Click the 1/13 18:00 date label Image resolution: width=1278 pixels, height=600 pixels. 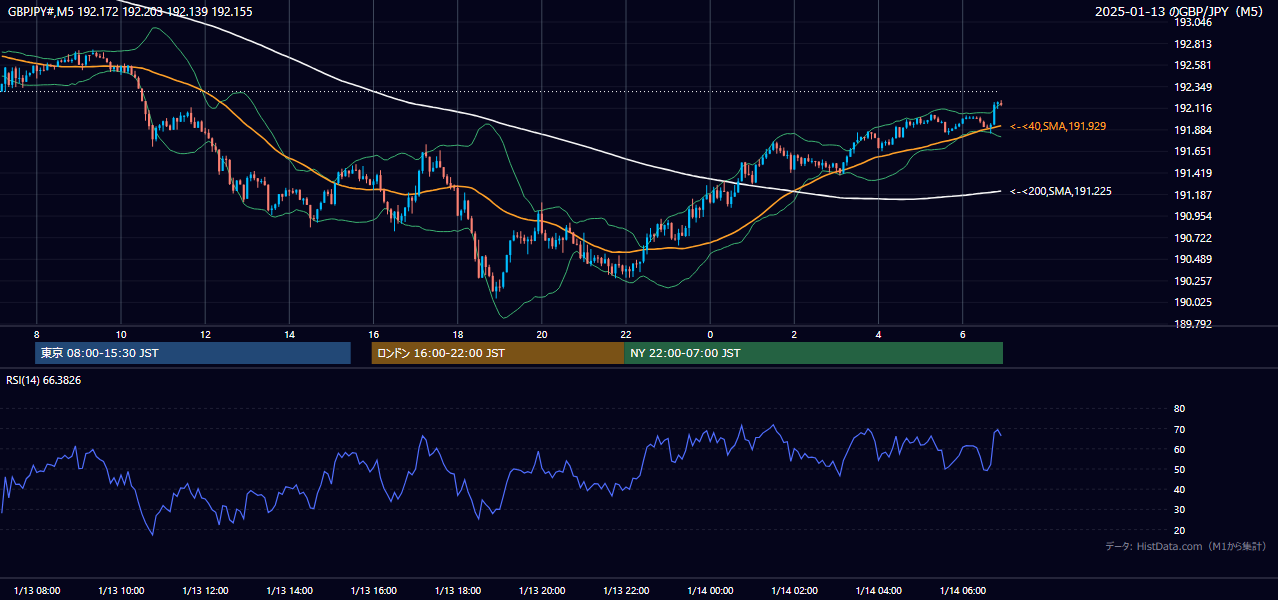458,590
